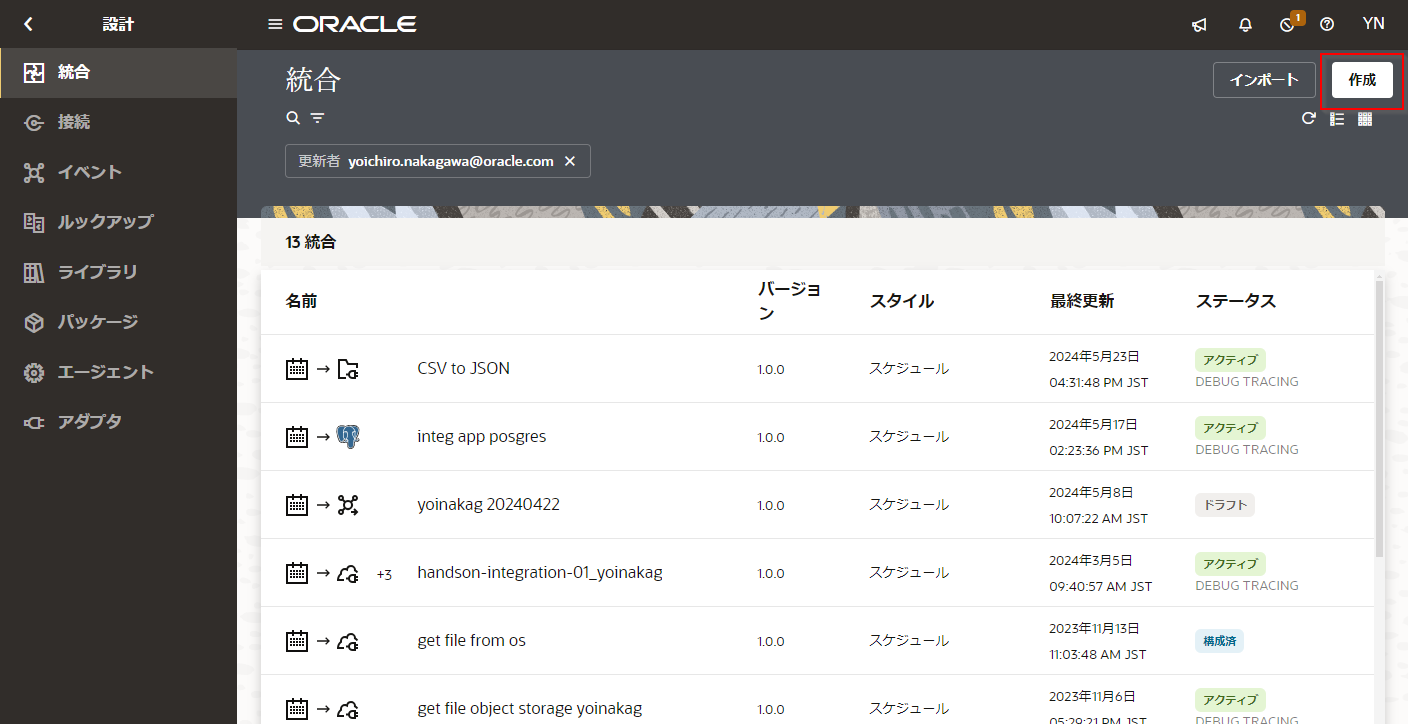Switch to list view layout
The image size is (1408, 724).
coord(1337,119)
